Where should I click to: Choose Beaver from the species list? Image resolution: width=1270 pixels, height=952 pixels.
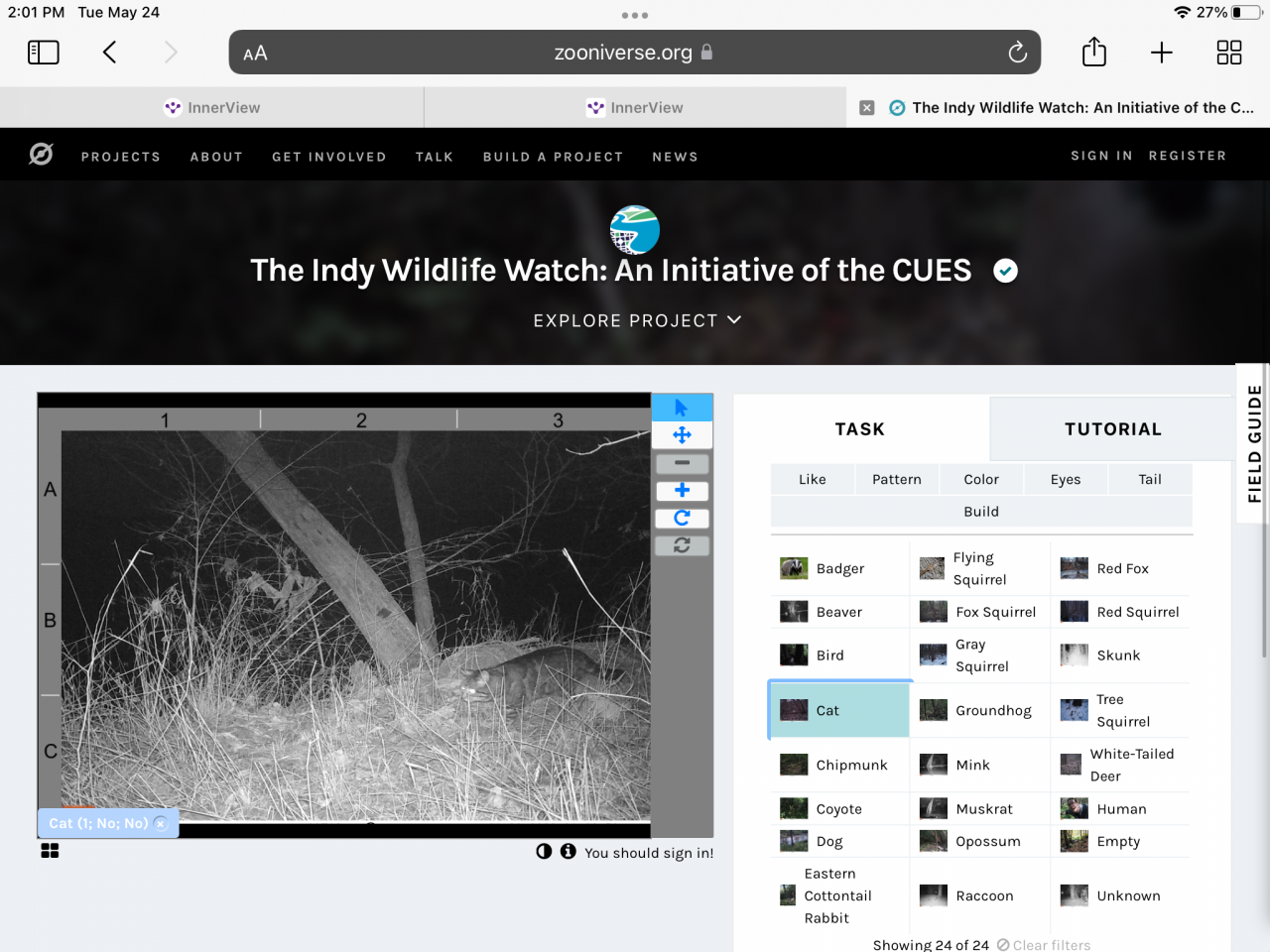[839, 612]
